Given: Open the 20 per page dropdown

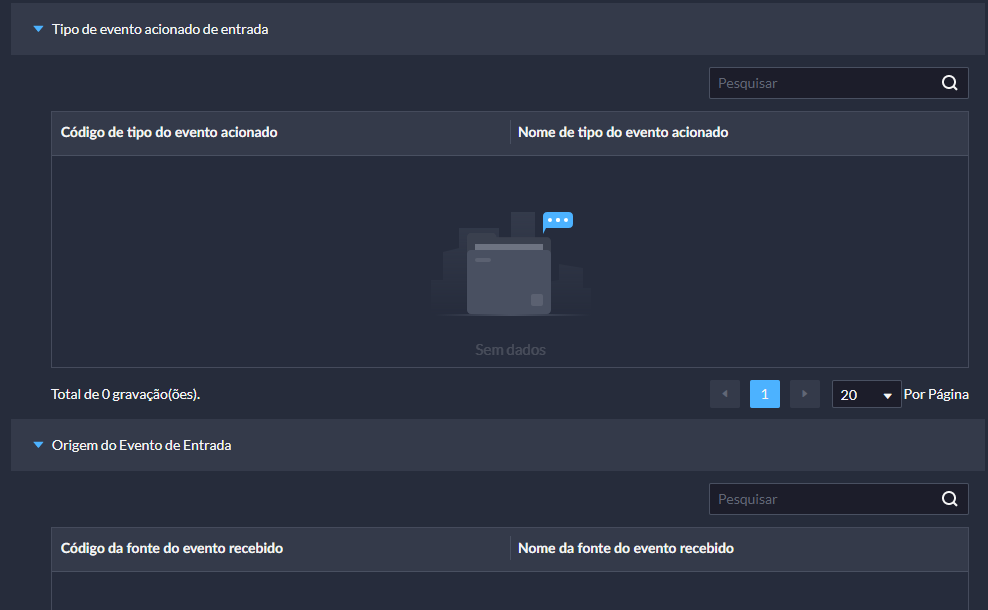Looking at the screenshot, I should [866, 394].
